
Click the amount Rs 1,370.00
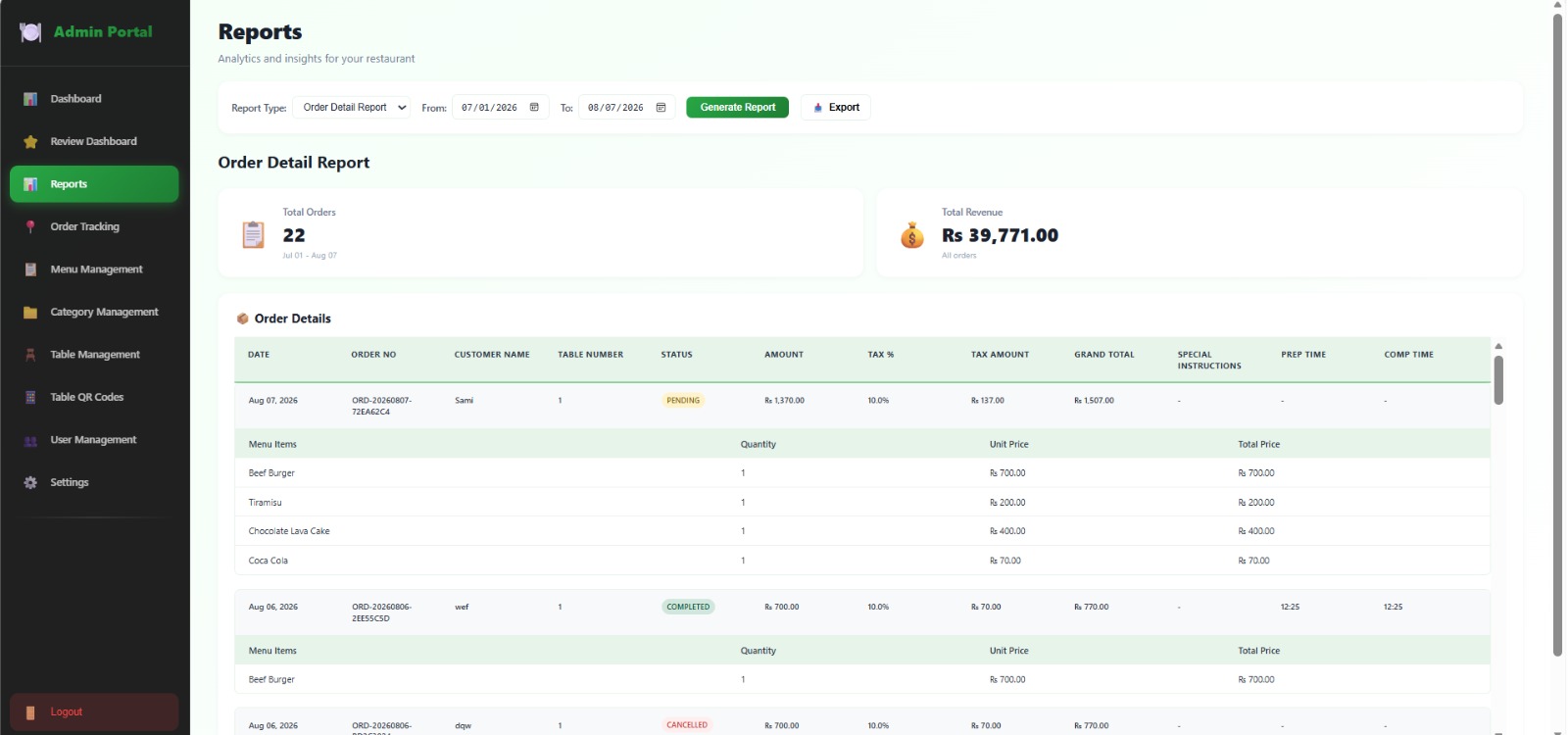coord(784,401)
